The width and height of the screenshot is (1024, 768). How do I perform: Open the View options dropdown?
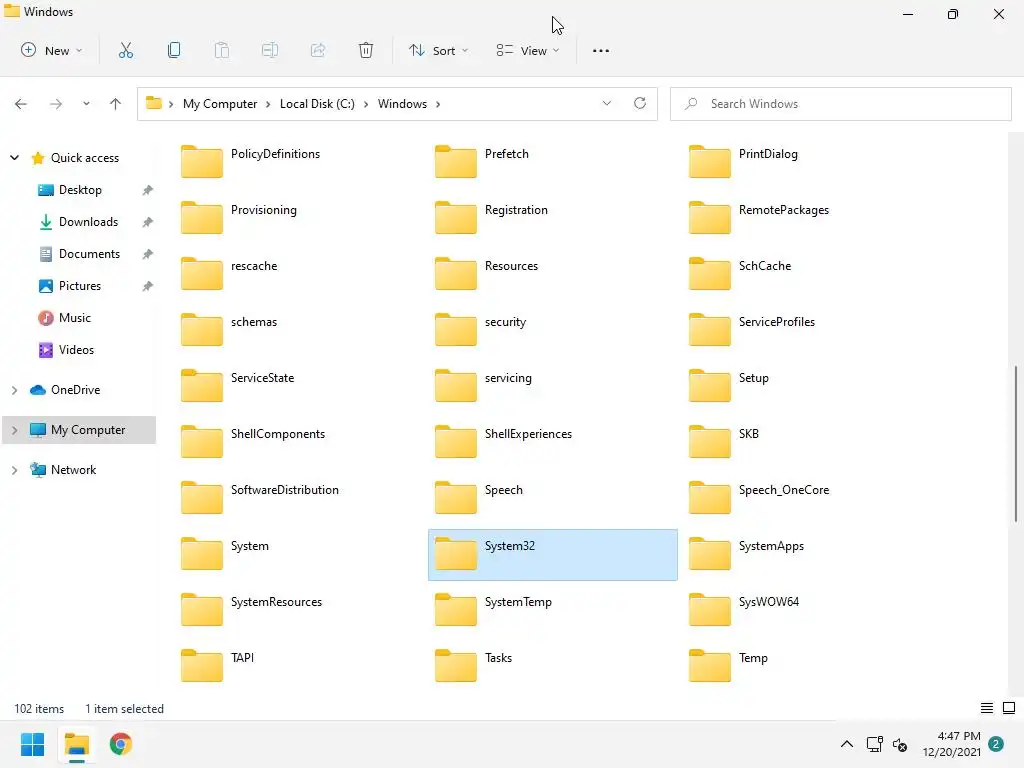click(x=528, y=50)
